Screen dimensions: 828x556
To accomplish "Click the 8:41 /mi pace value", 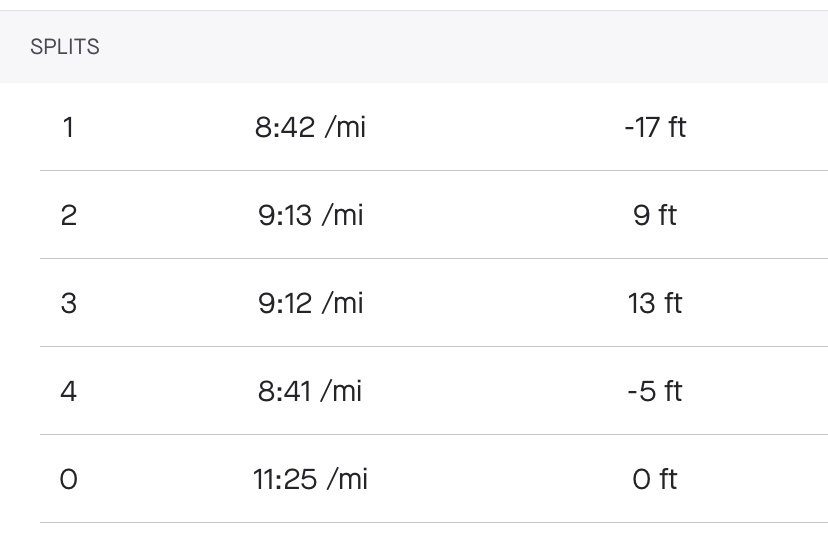I will (x=310, y=391).
